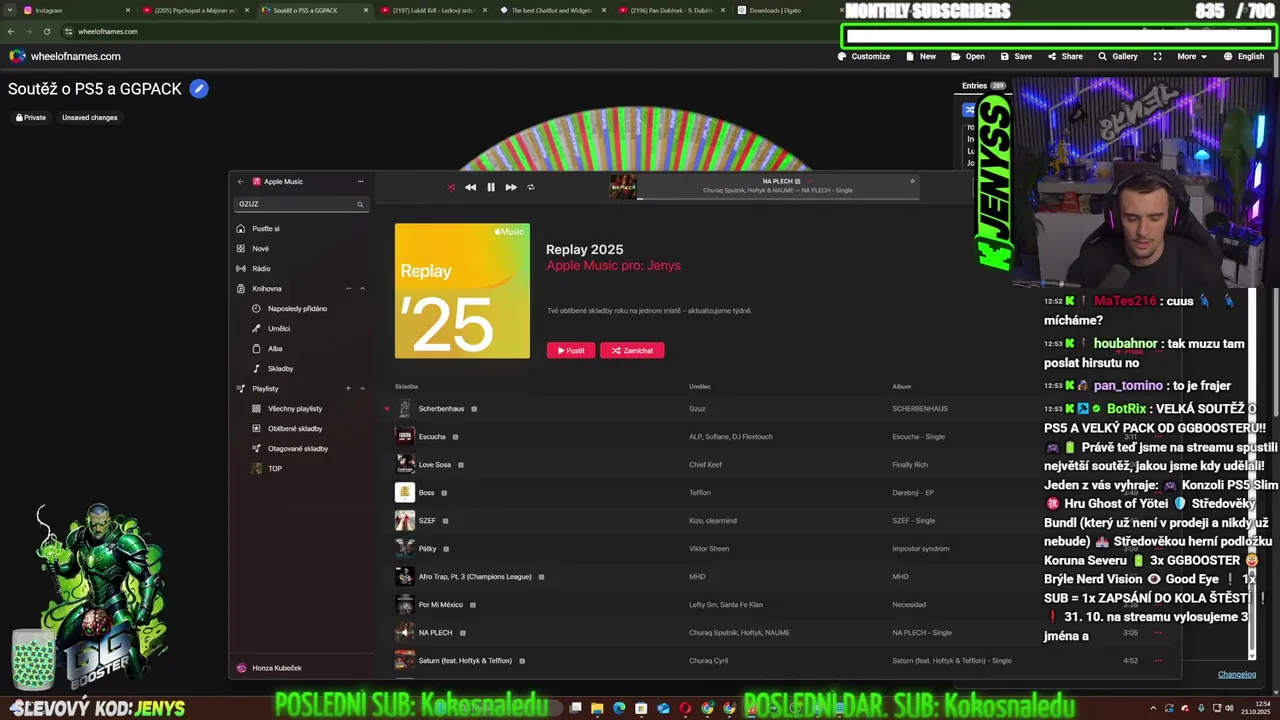Click the Zamíchat shuffle button
The image size is (1280, 720).
(632, 350)
